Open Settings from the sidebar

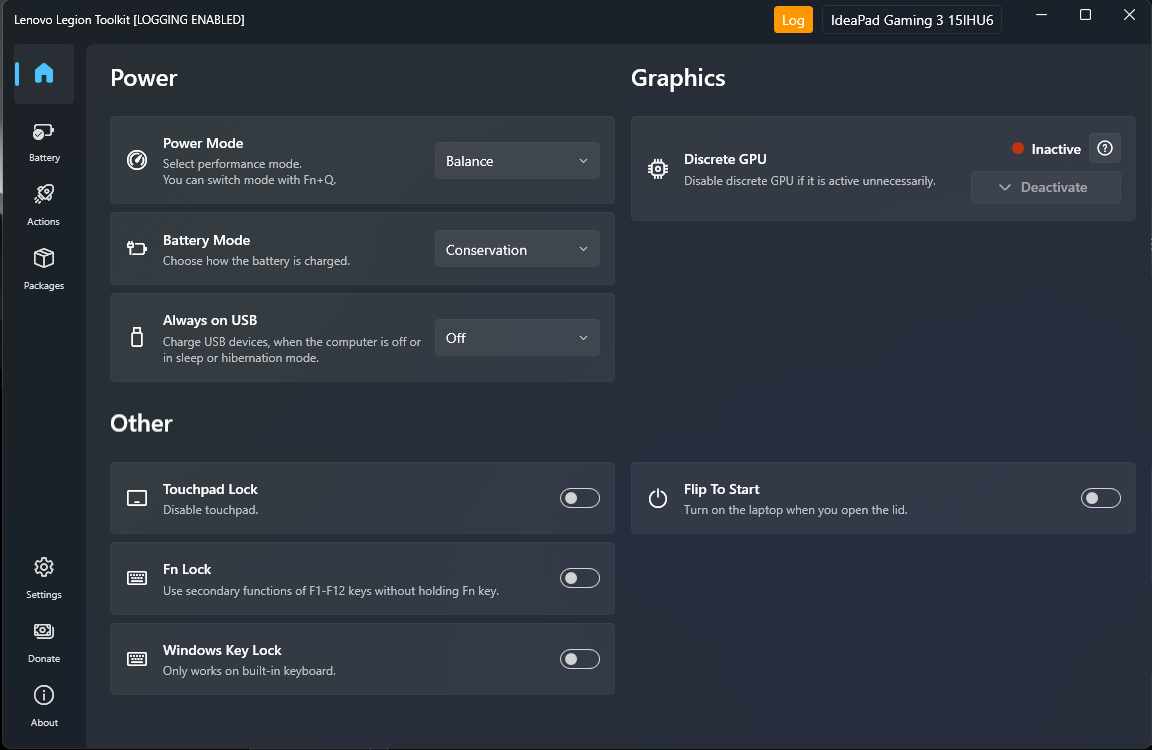[44, 579]
